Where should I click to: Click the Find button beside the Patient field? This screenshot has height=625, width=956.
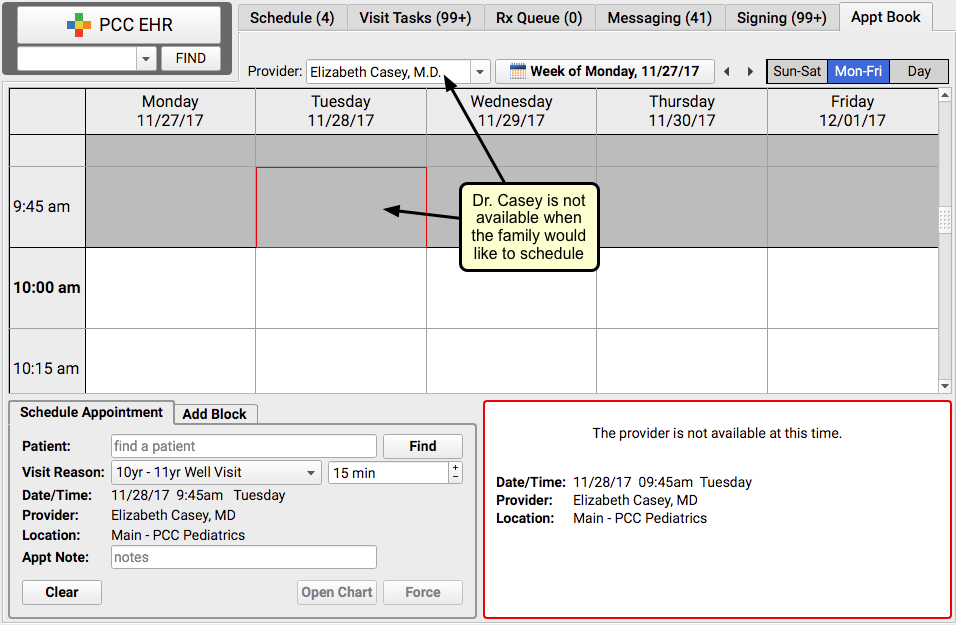423,446
